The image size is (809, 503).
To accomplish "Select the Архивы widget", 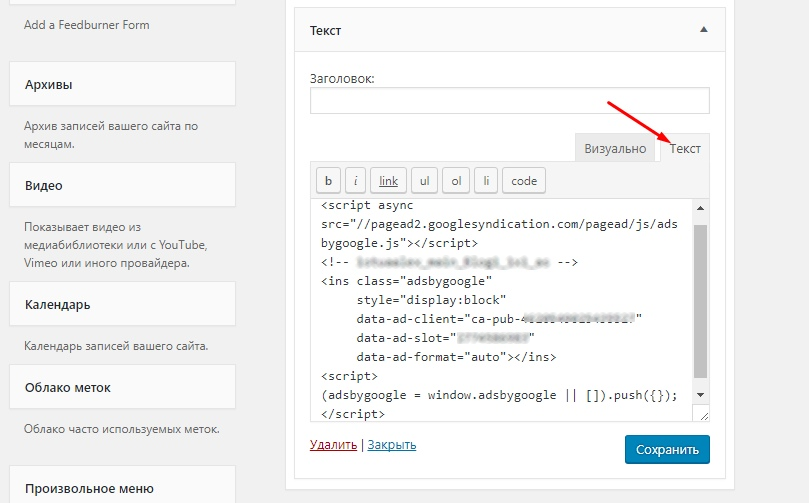I will (x=122, y=85).
